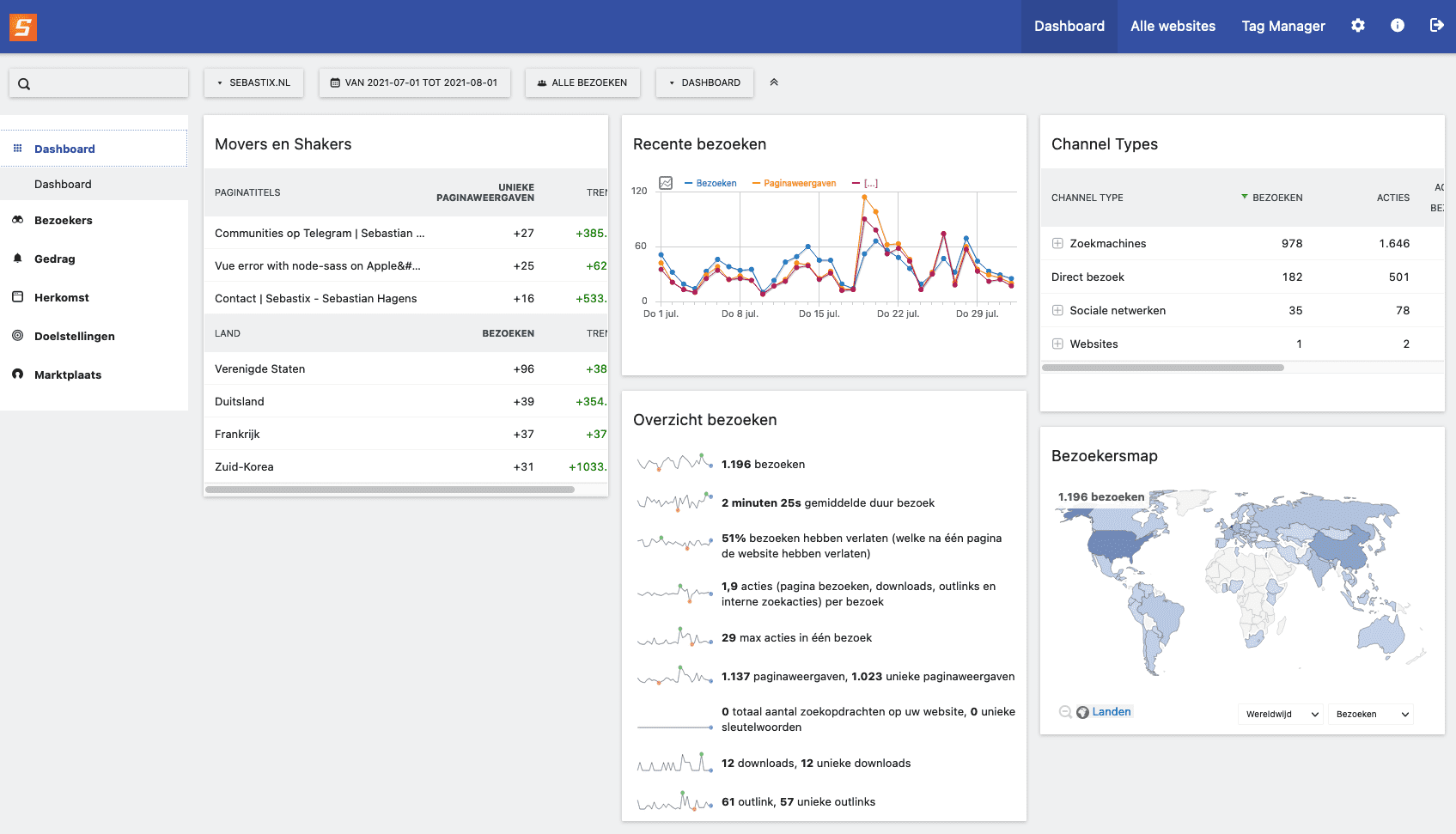Open the settings gear icon
Image resolution: width=1456 pixels, height=834 pixels.
1358,26
